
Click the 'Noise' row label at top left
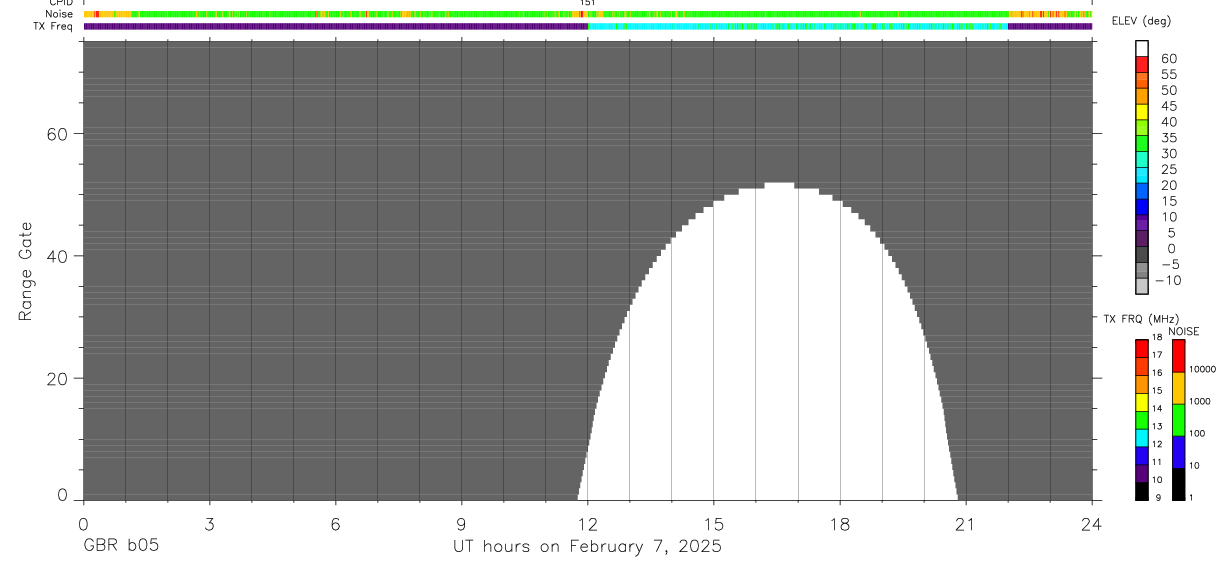tap(59, 14)
